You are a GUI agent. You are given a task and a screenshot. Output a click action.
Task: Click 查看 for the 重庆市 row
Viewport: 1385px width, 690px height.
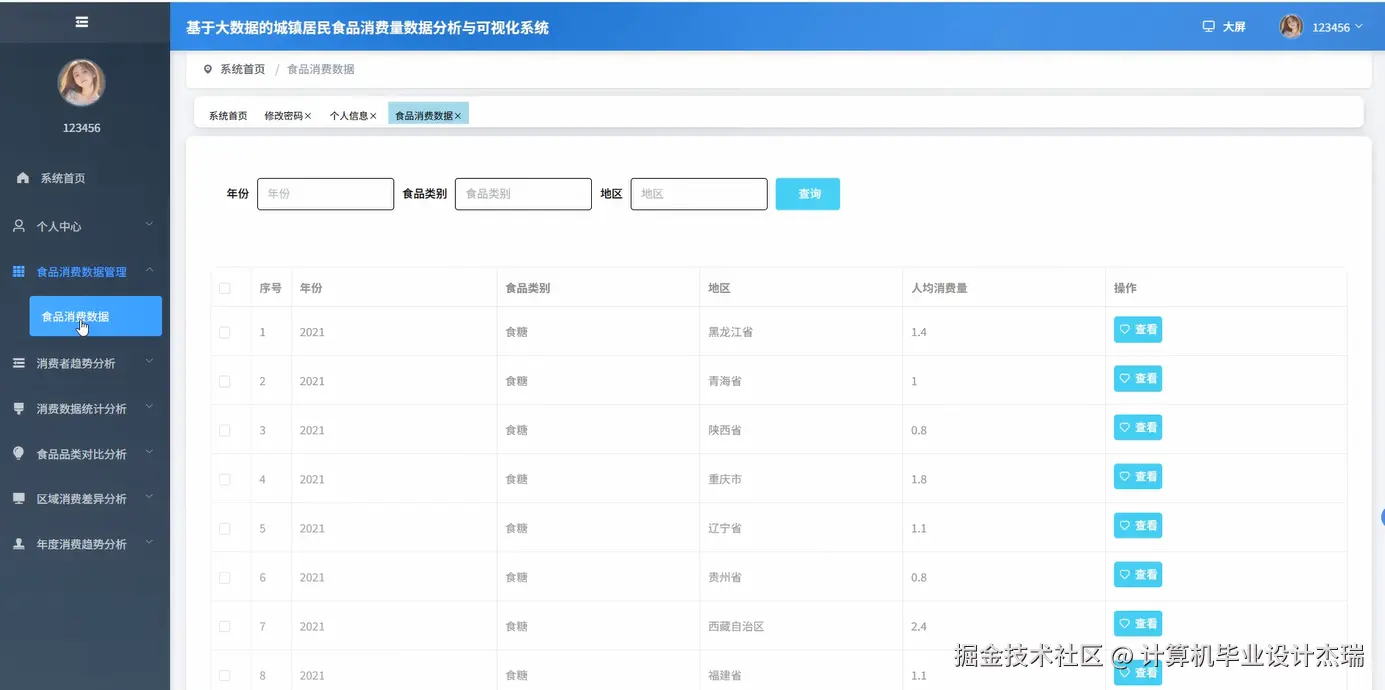[x=1137, y=476]
